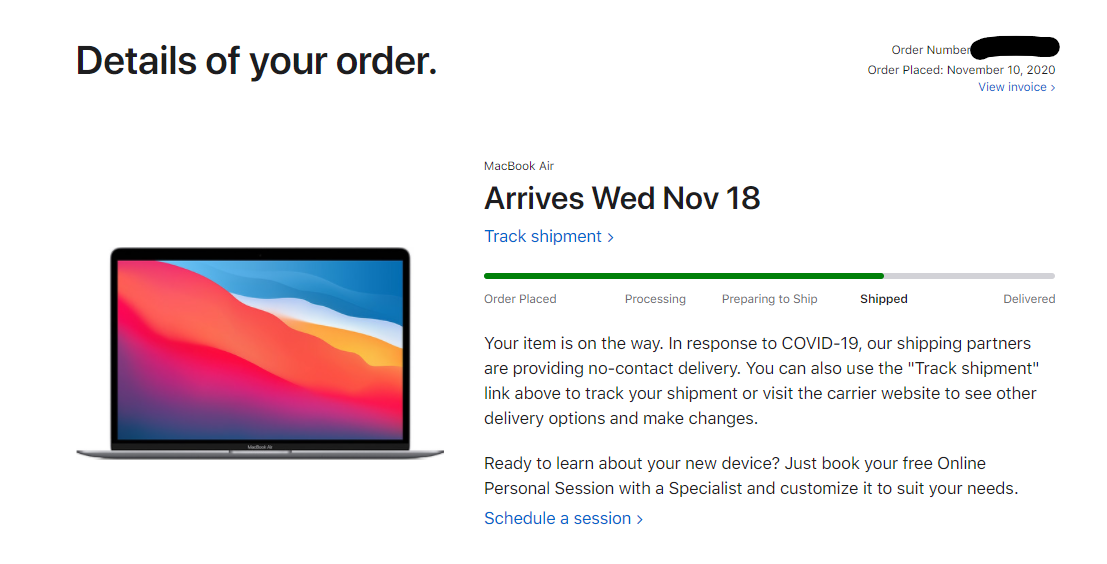Open the Schedule a session link
This screenshot has height=564, width=1107.
click(x=557, y=519)
